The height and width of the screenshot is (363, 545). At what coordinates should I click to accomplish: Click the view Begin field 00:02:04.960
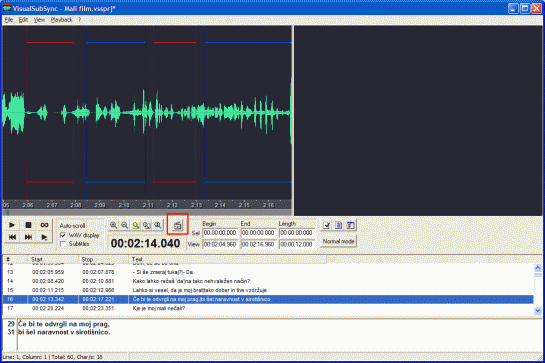(x=220, y=244)
